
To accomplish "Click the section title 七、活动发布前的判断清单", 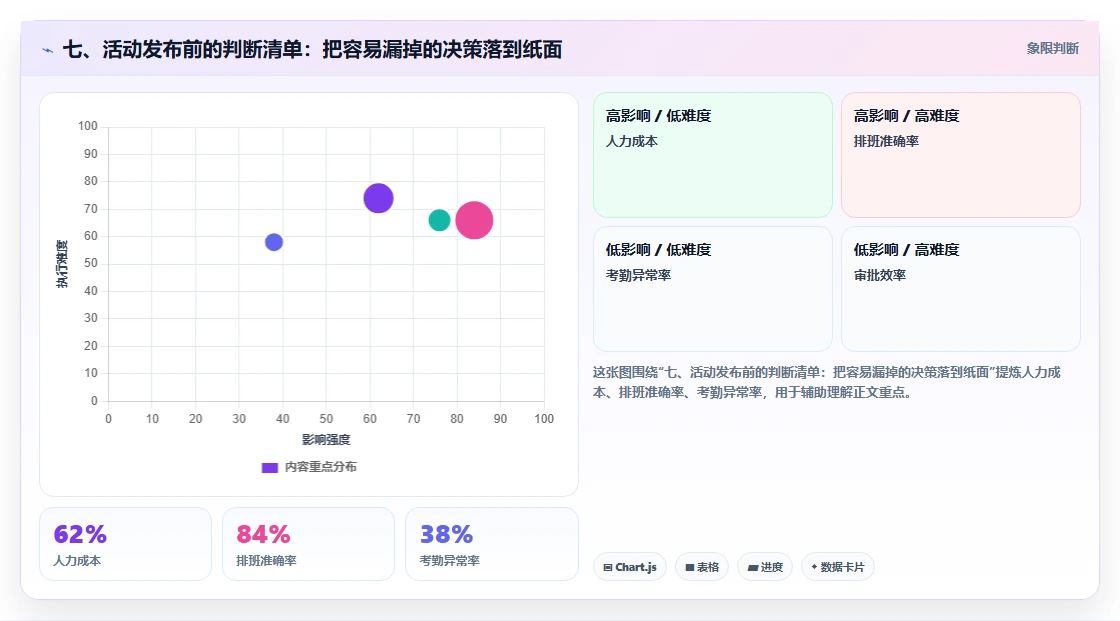I will pyautogui.click(x=312, y=49).
